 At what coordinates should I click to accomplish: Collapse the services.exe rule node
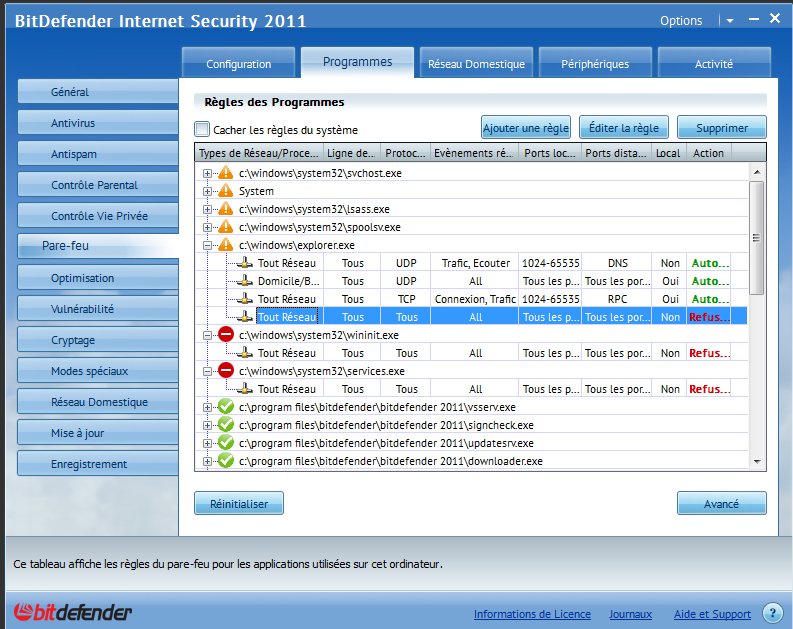tap(207, 372)
